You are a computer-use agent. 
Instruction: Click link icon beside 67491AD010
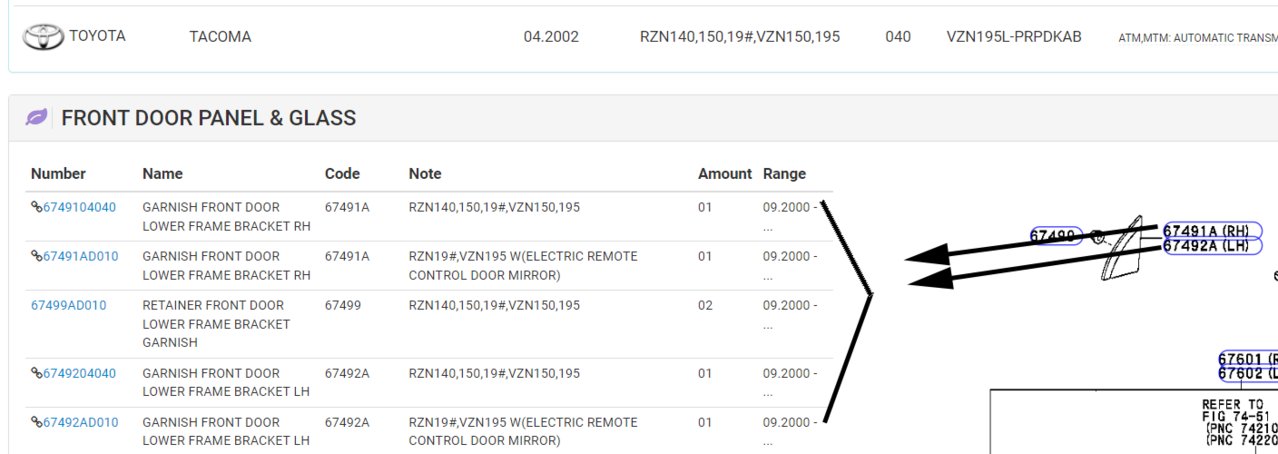(x=36, y=256)
